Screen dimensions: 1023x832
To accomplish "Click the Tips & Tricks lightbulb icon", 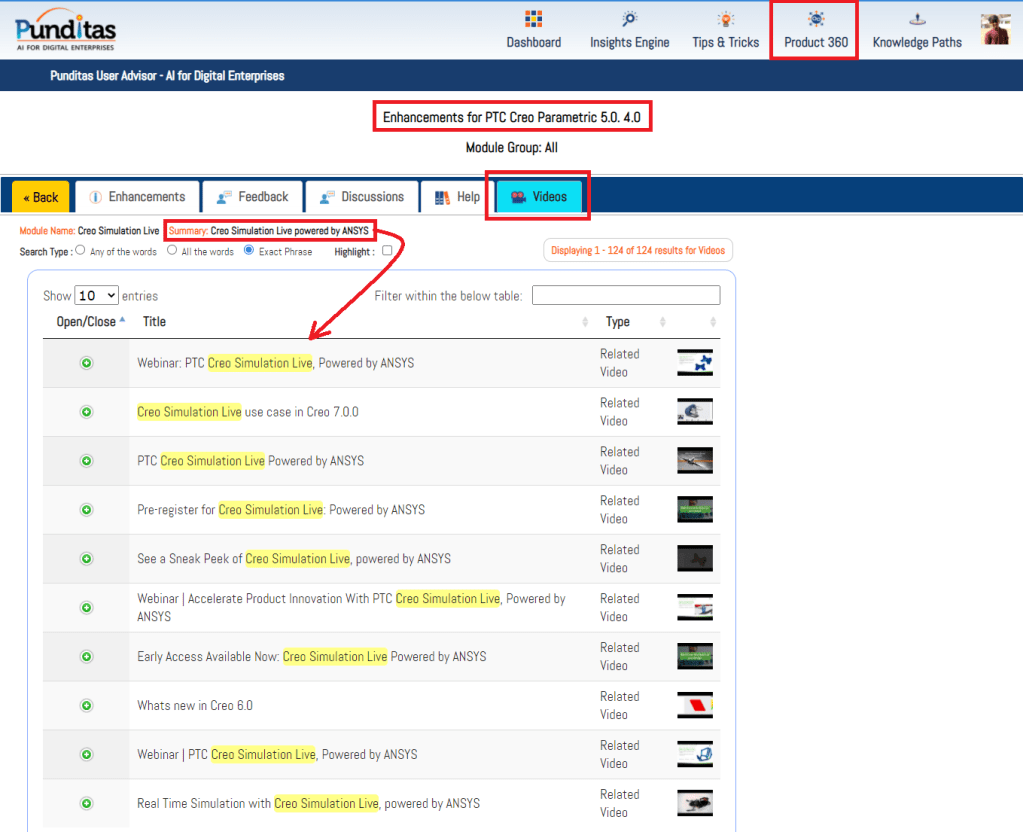I will point(725,20).
